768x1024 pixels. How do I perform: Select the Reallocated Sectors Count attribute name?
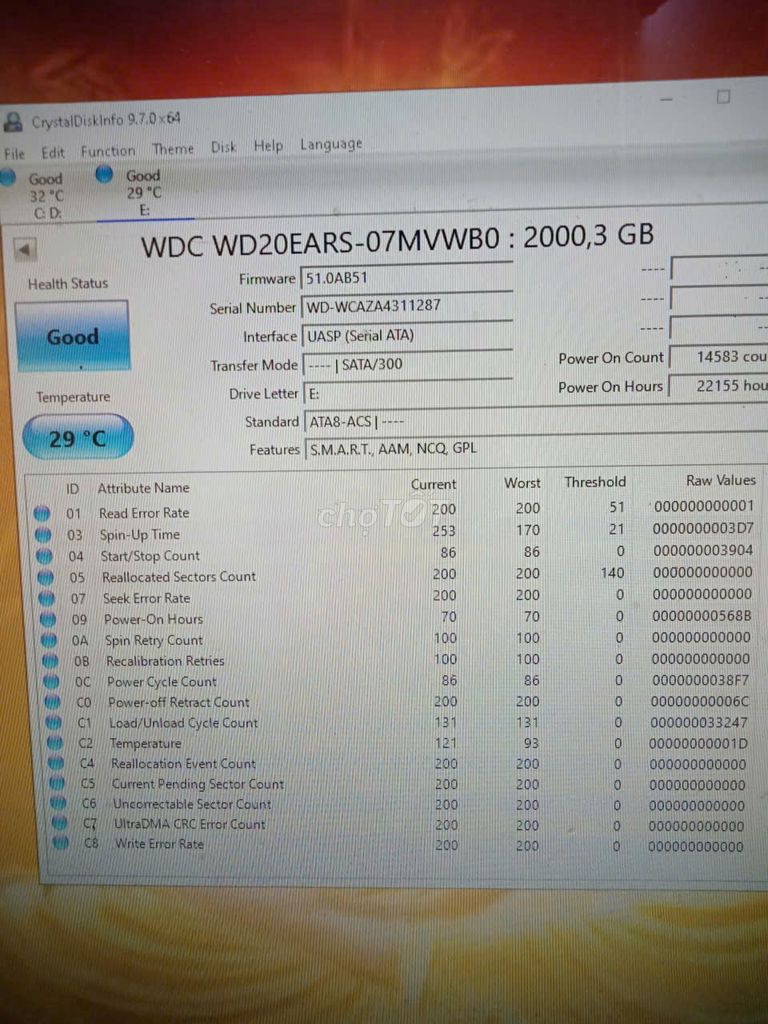[179, 577]
